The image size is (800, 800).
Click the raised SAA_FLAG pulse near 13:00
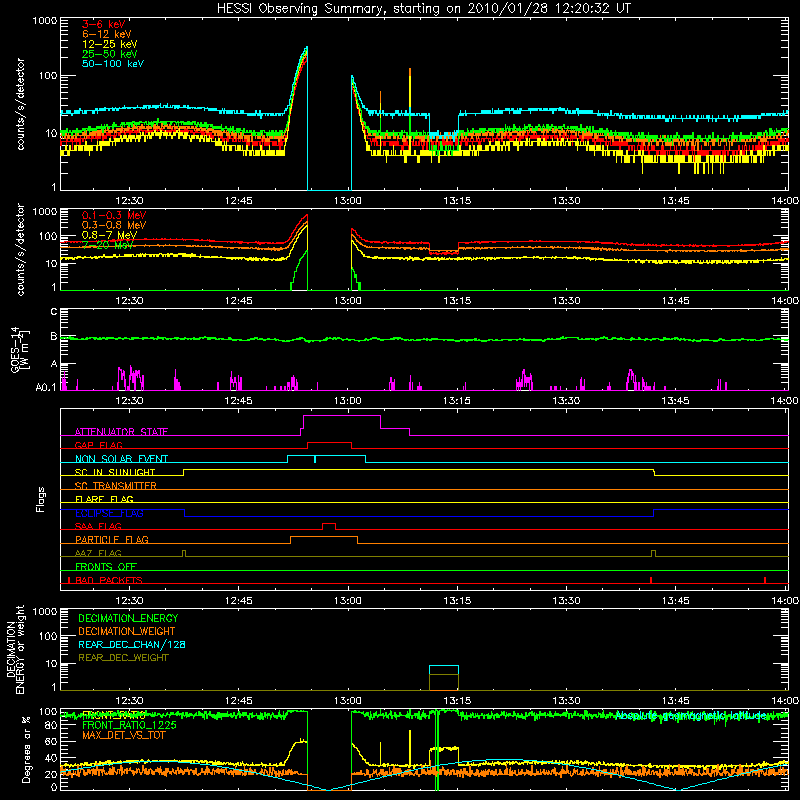point(329,524)
